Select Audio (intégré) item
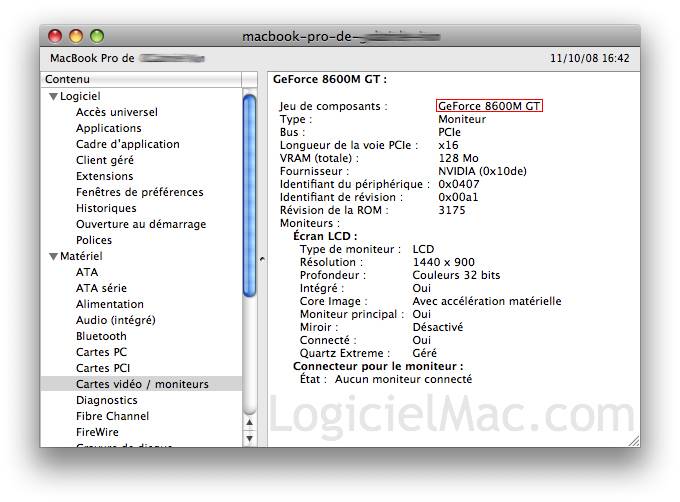Viewport: 680px width, 502px height. point(116,320)
